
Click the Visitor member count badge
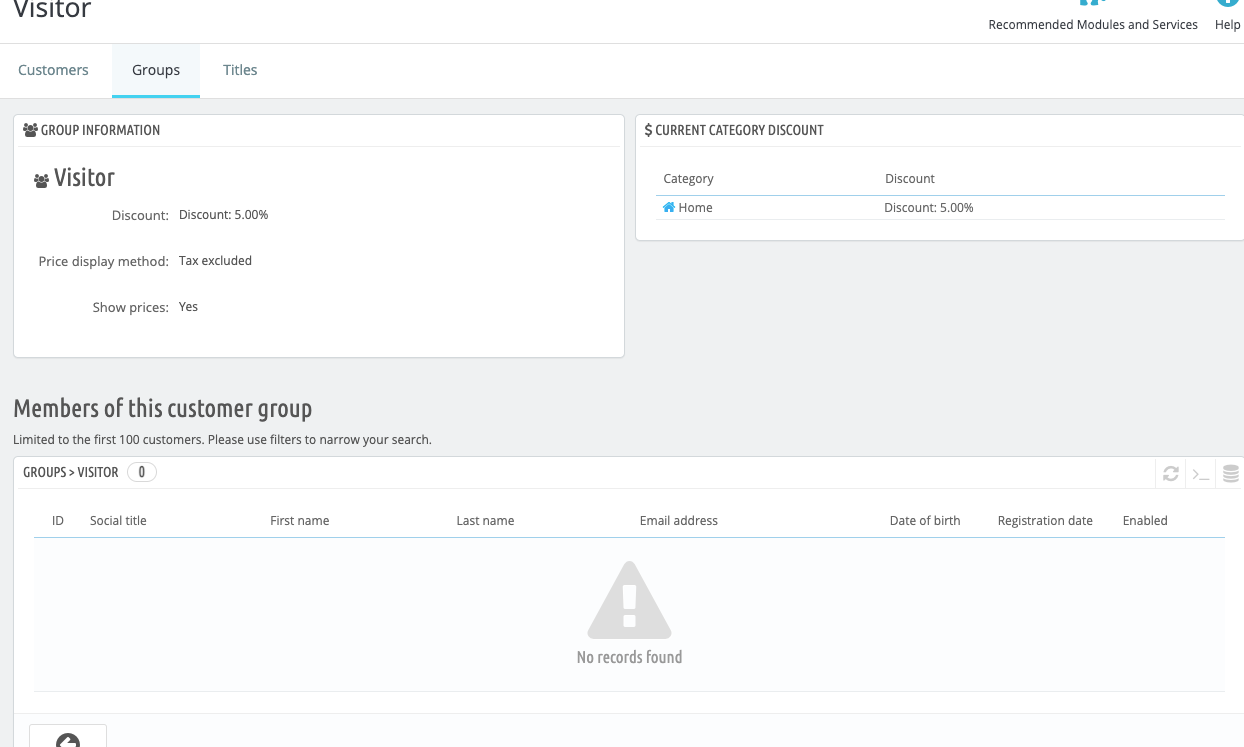(141, 472)
